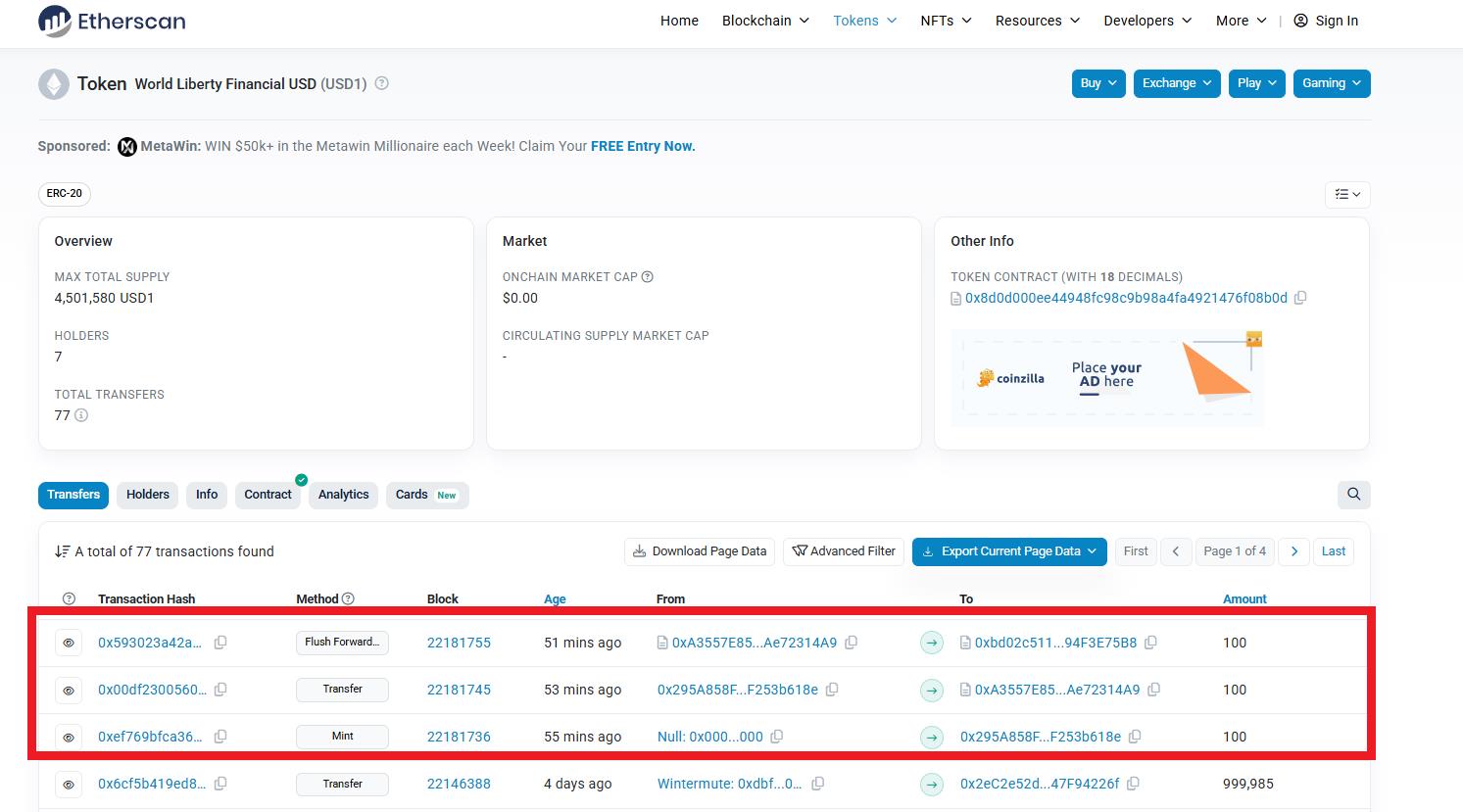Open the Gaming dropdown button
Screen dimensions: 1463x812
point(1332,83)
